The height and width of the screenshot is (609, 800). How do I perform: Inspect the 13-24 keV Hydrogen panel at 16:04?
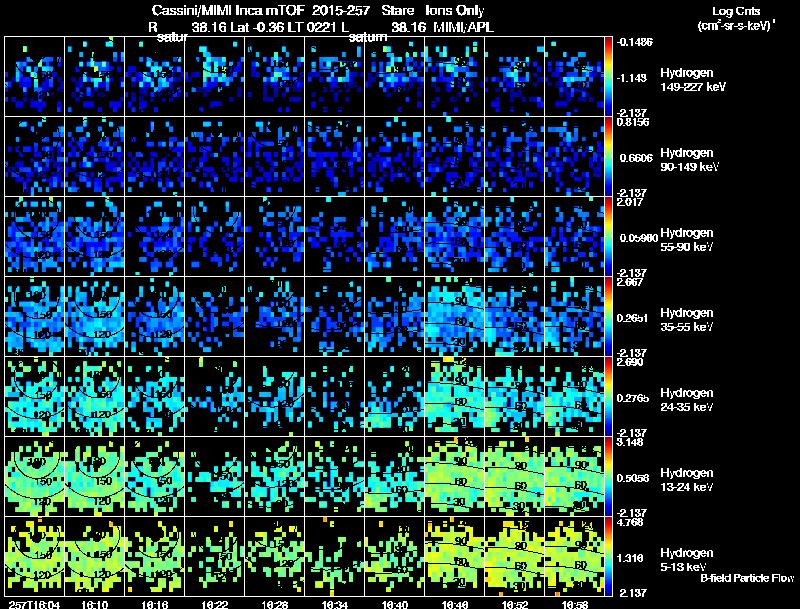(x=35, y=477)
